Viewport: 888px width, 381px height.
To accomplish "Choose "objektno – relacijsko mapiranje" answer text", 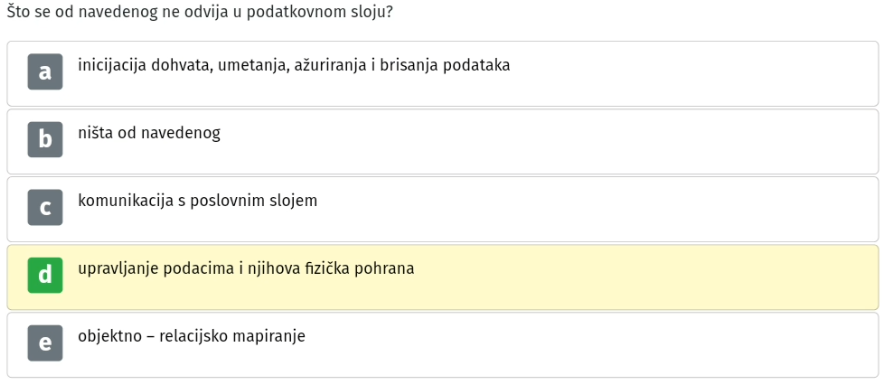I will click(x=191, y=337).
